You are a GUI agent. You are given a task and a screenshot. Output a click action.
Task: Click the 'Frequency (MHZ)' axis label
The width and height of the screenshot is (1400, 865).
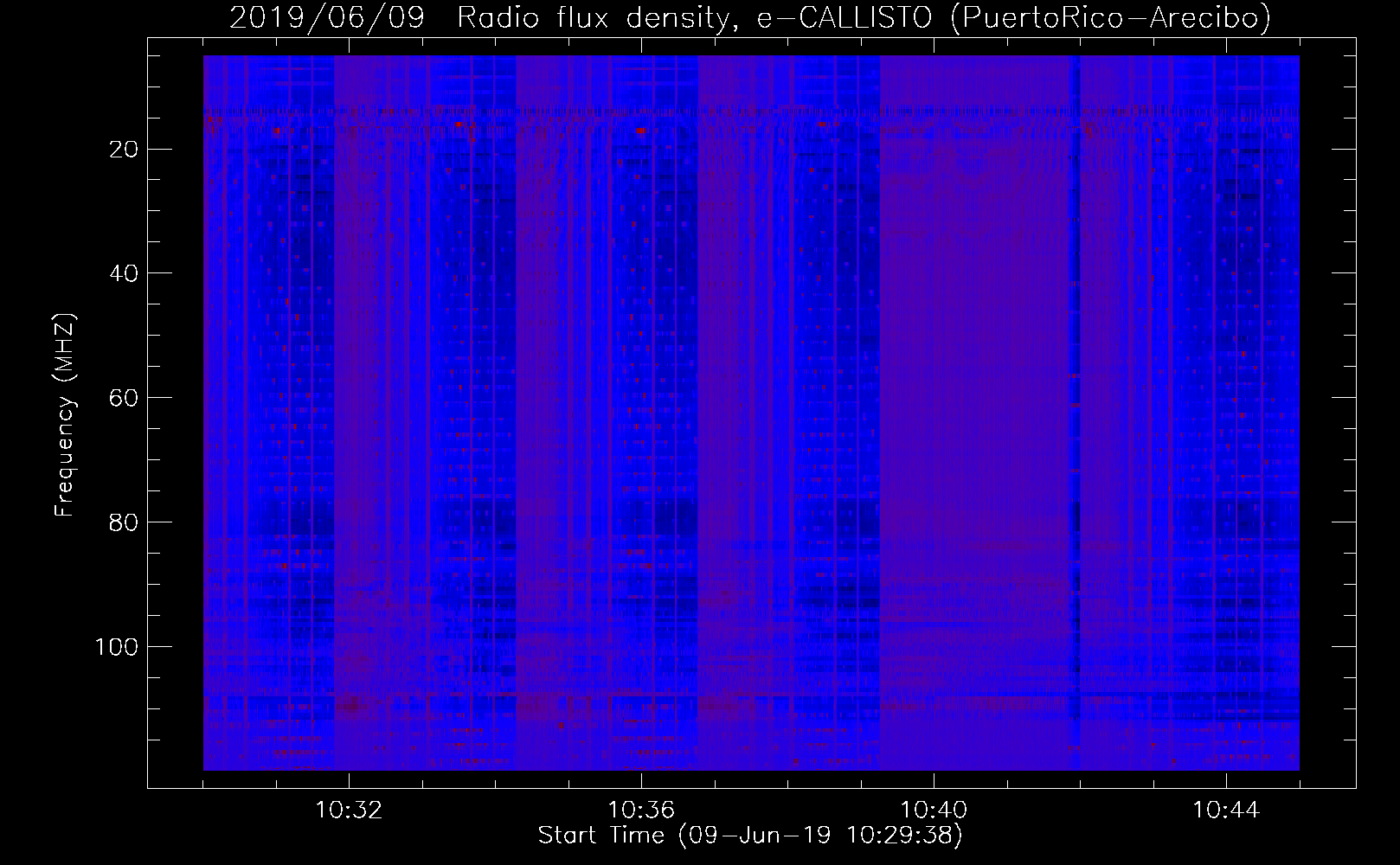[65, 415]
